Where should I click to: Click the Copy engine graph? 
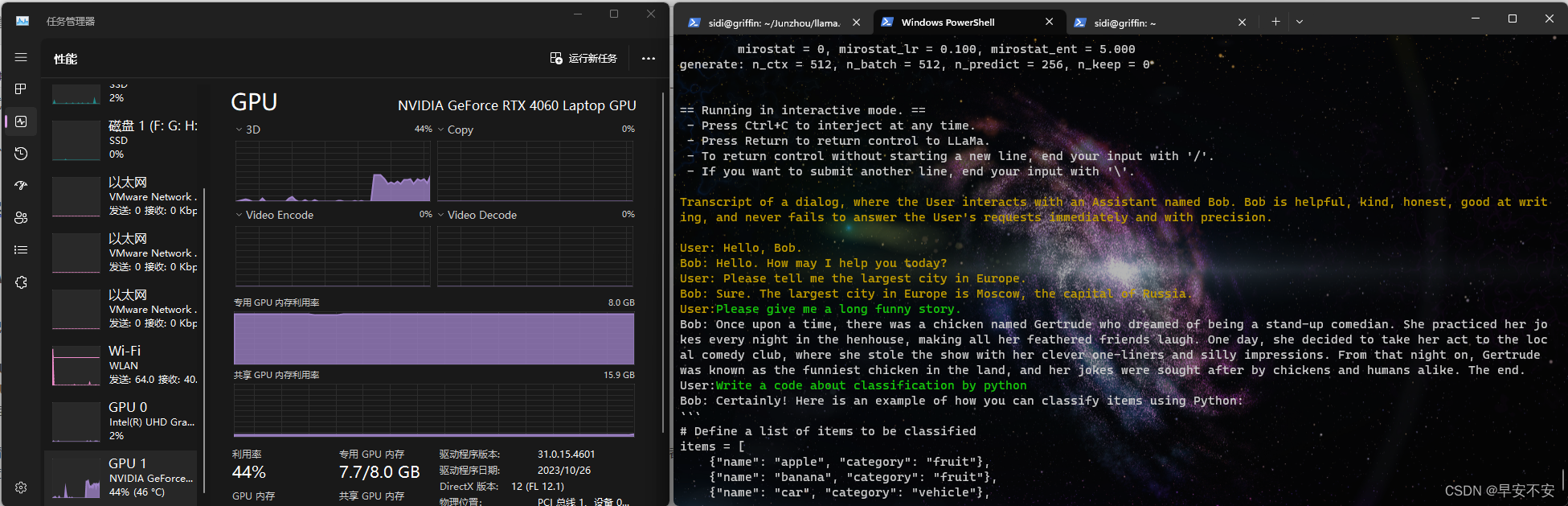pos(535,171)
